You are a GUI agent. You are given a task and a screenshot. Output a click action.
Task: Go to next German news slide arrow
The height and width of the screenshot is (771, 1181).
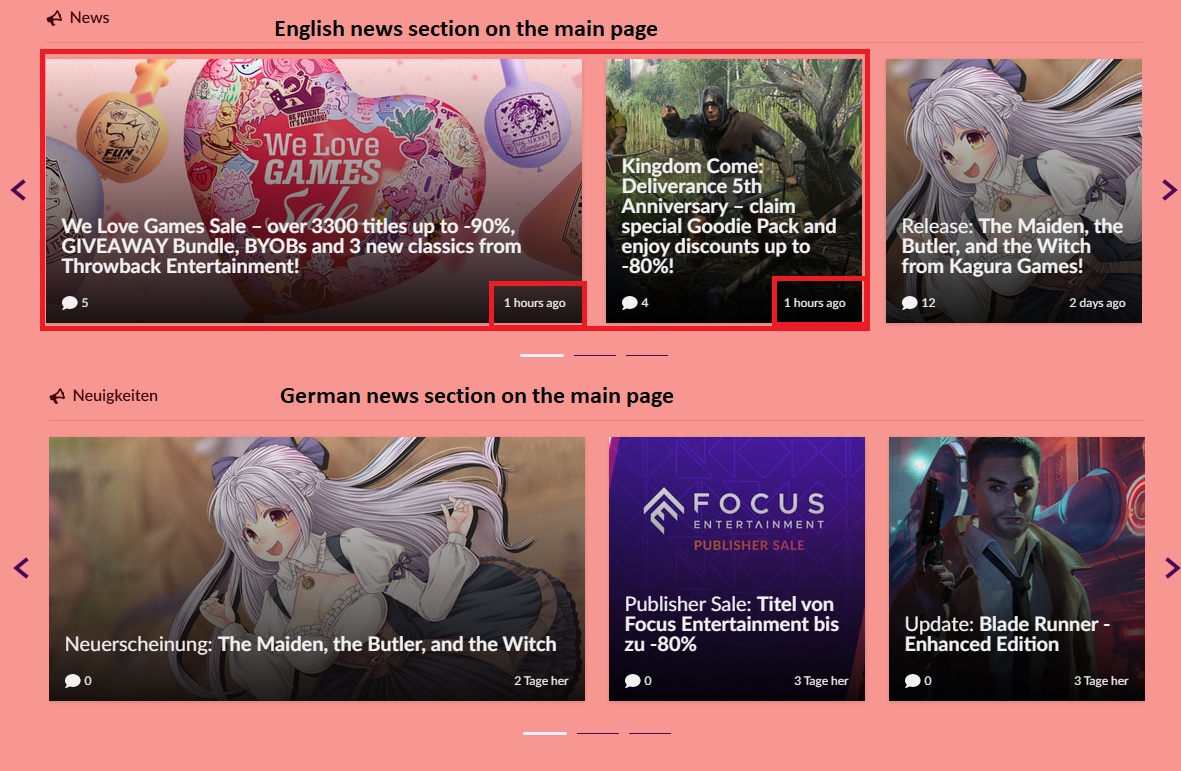1171,568
